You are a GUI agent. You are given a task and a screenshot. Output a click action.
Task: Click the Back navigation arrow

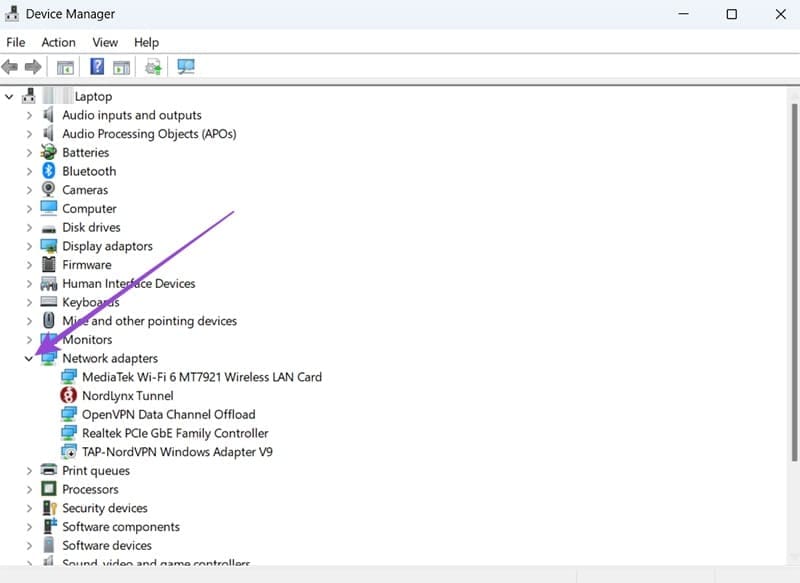click(x=10, y=66)
